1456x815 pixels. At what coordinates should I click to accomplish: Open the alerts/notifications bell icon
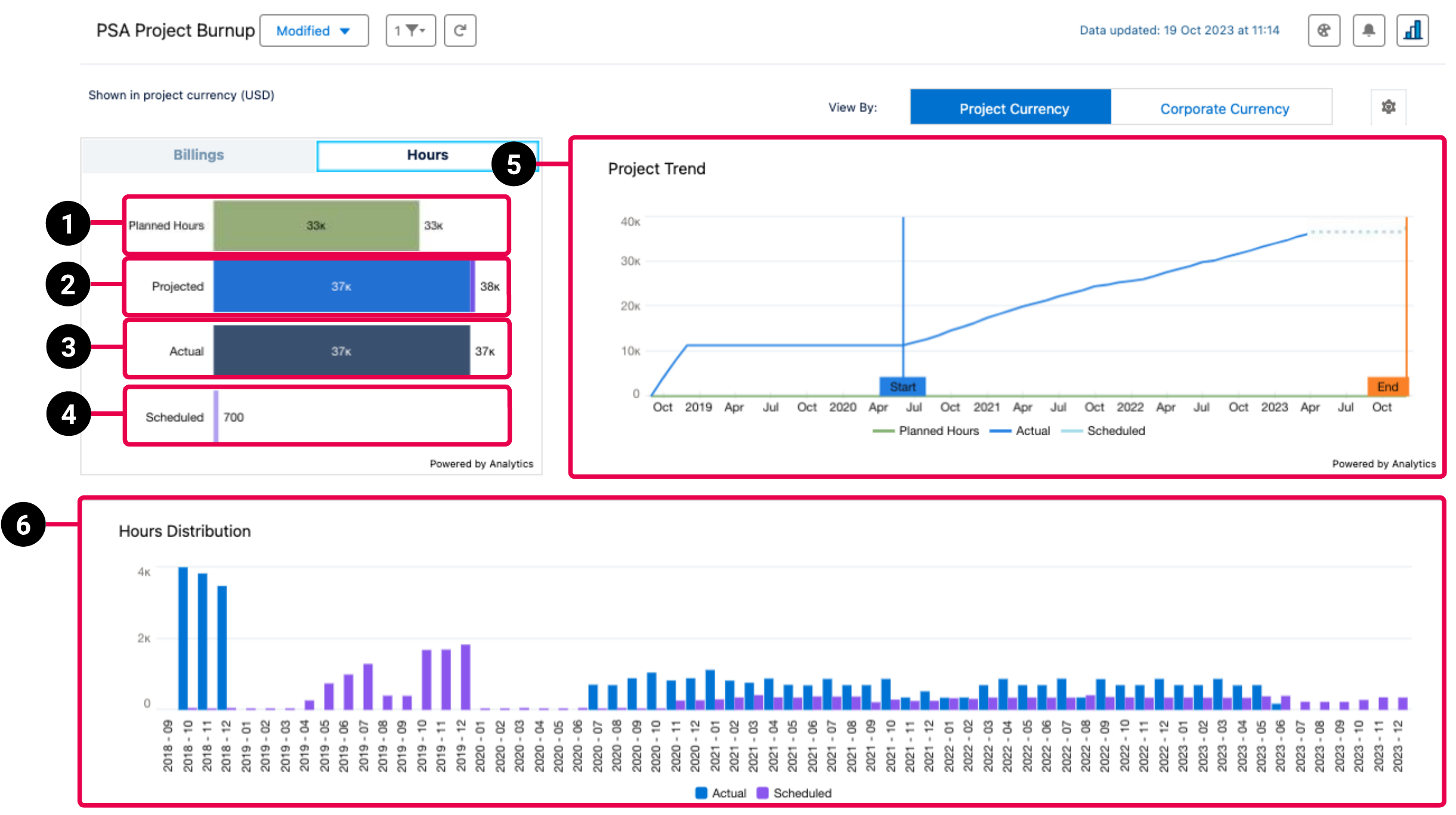tap(1369, 31)
